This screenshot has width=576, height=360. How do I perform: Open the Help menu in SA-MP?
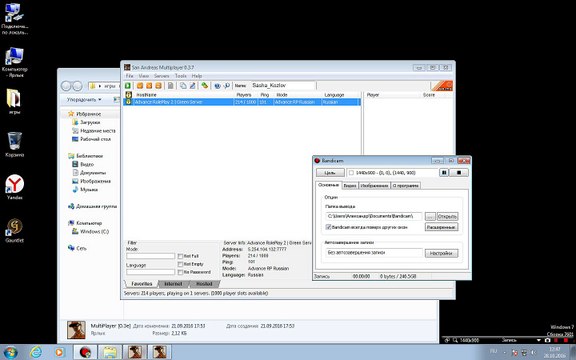click(197, 76)
